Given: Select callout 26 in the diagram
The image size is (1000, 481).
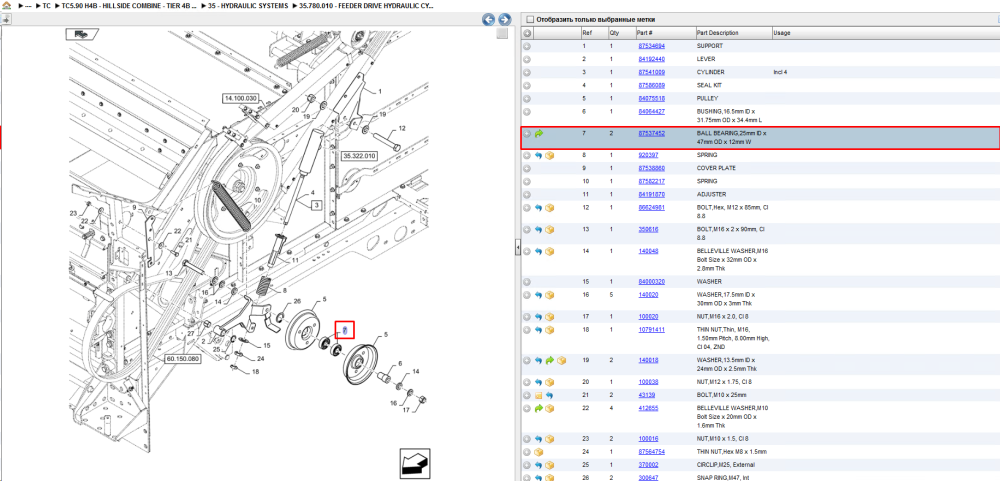Looking at the screenshot, I should point(297,302).
